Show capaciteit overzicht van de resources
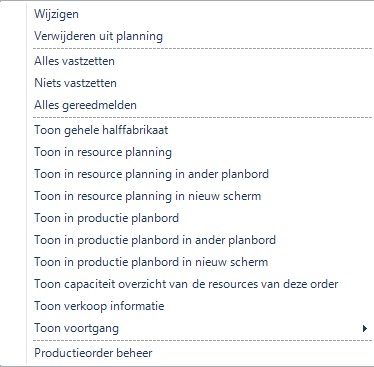The width and height of the screenshot is (374, 367). tap(200, 284)
